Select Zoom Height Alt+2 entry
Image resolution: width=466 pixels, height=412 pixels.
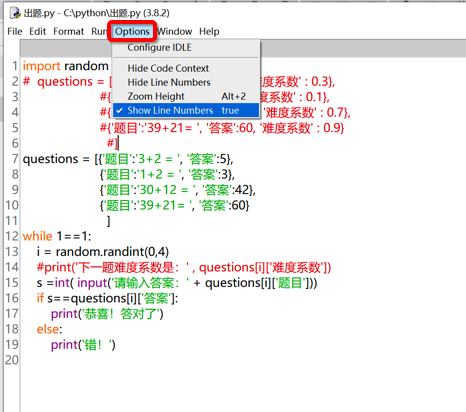[186, 96]
